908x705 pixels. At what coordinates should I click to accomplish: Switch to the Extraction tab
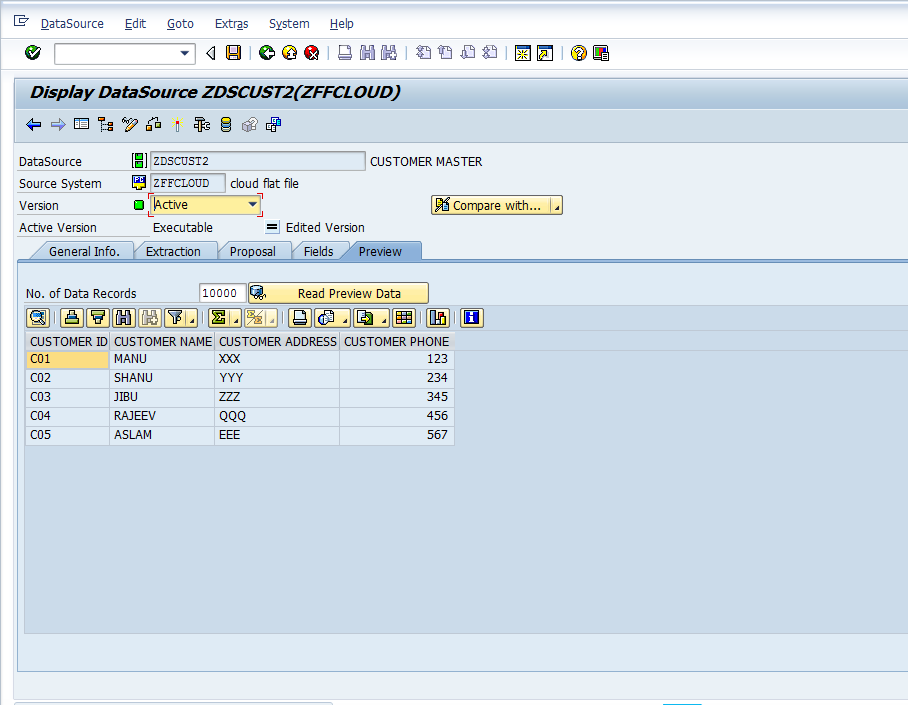[177, 251]
